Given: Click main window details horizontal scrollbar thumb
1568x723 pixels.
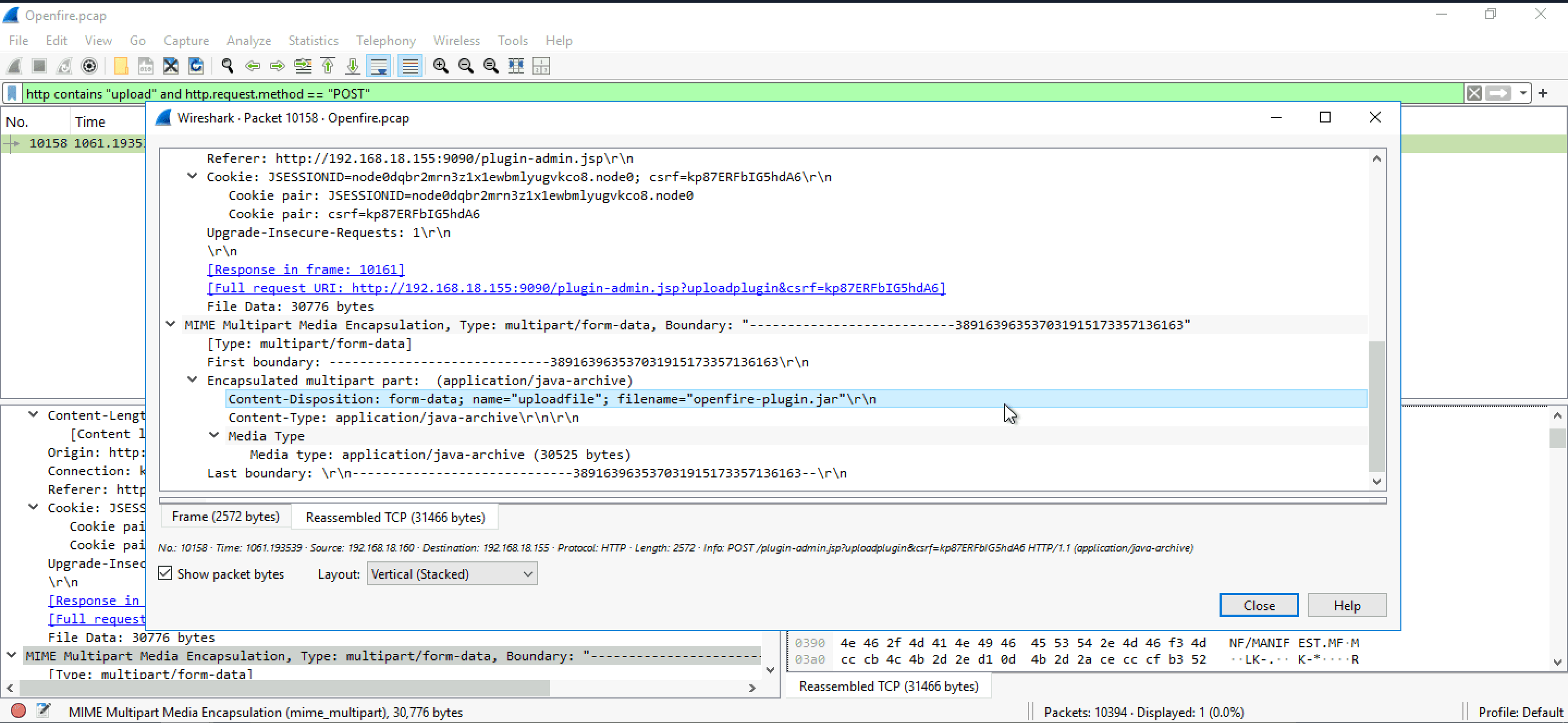Looking at the screenshot, I should 285,688.
